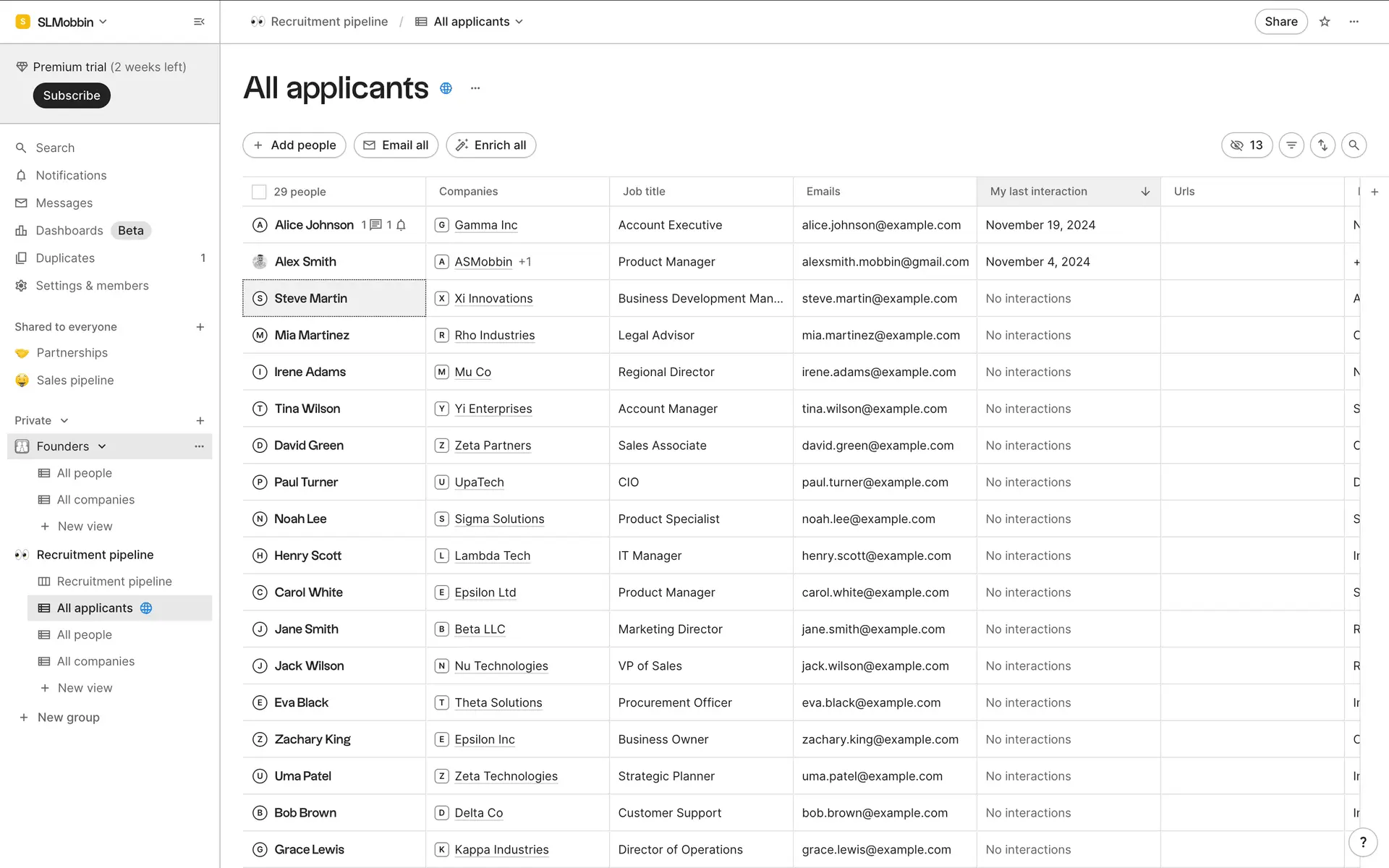
Task: Open the table search magnifier icon
Action: (x=1354, y=145)
